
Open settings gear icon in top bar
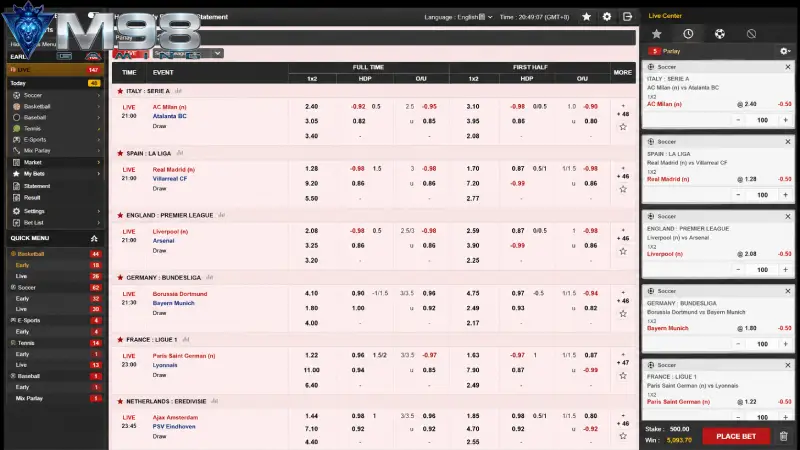[607, 17]
